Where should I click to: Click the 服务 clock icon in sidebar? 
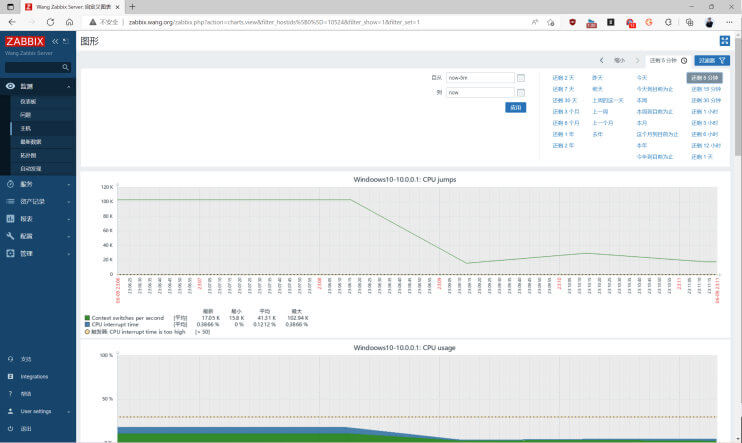point(10,184)
